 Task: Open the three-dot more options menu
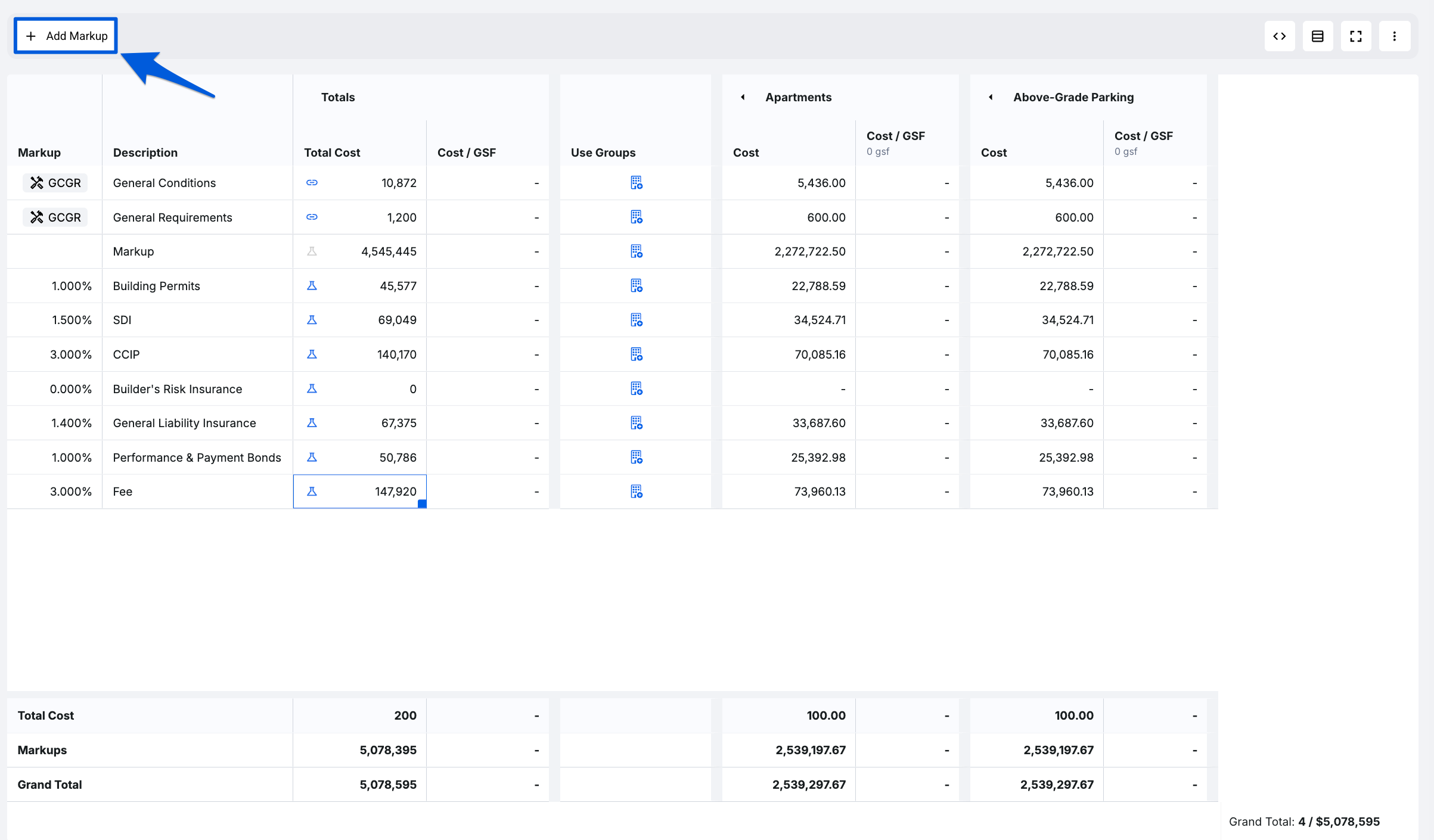tap(1395, 36)
